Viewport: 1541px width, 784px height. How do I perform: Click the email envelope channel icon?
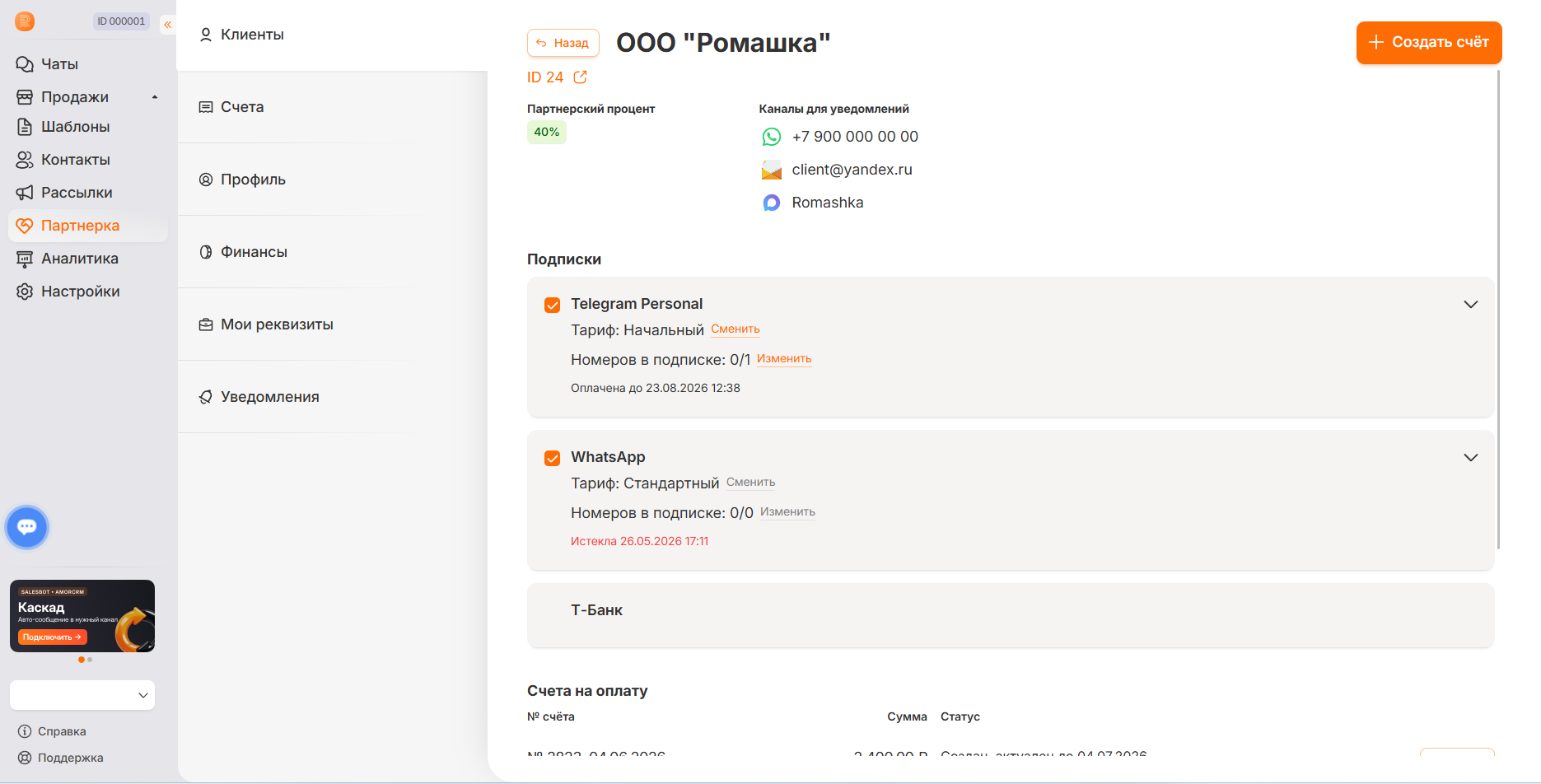click(772, 170)
